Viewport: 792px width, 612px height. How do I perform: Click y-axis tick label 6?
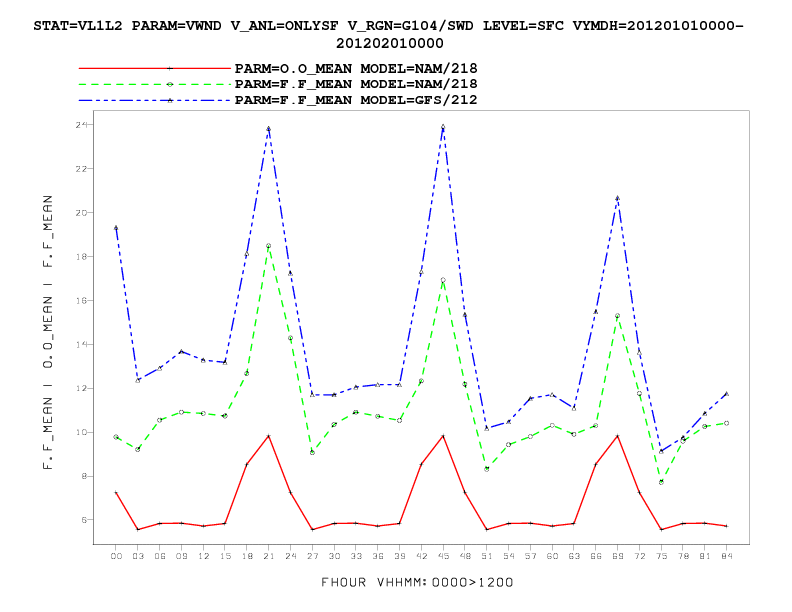[84, 520]
